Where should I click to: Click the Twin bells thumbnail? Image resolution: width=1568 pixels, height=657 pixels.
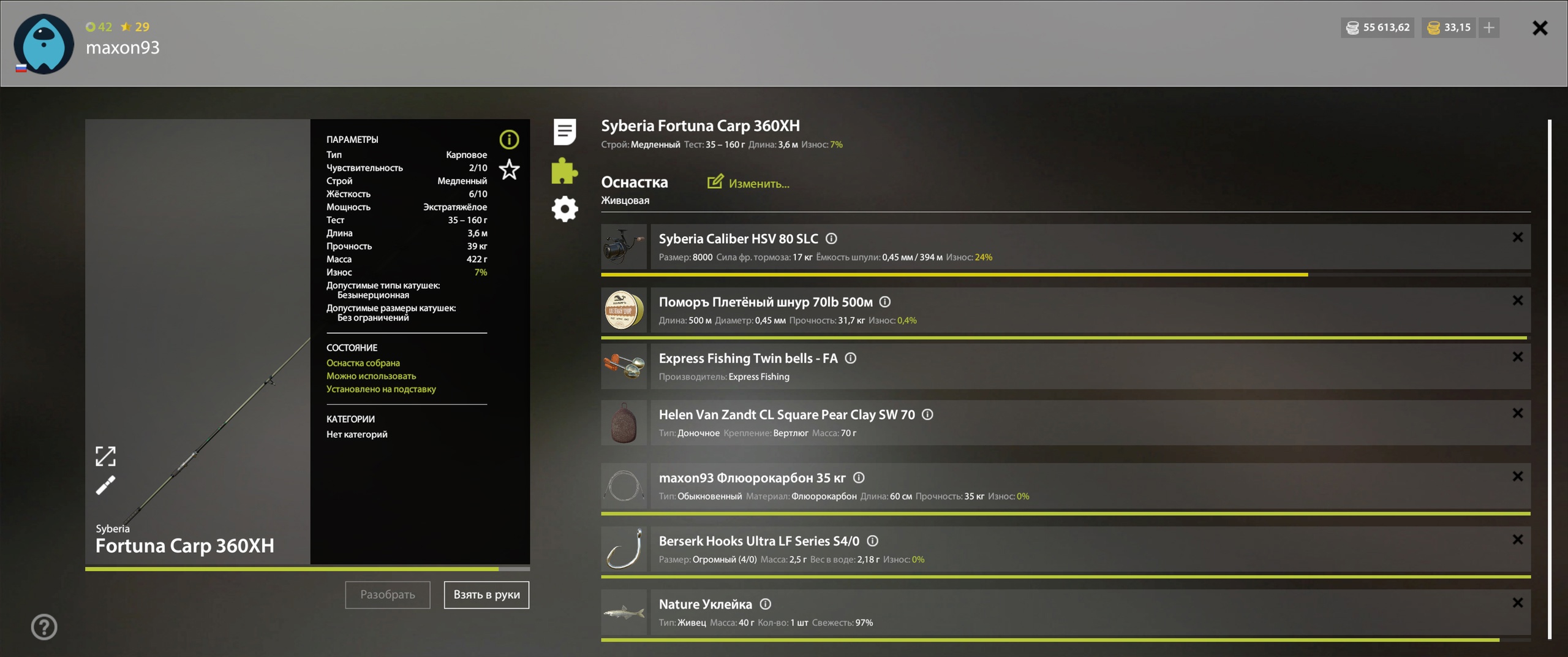click(x=624, y=366)
